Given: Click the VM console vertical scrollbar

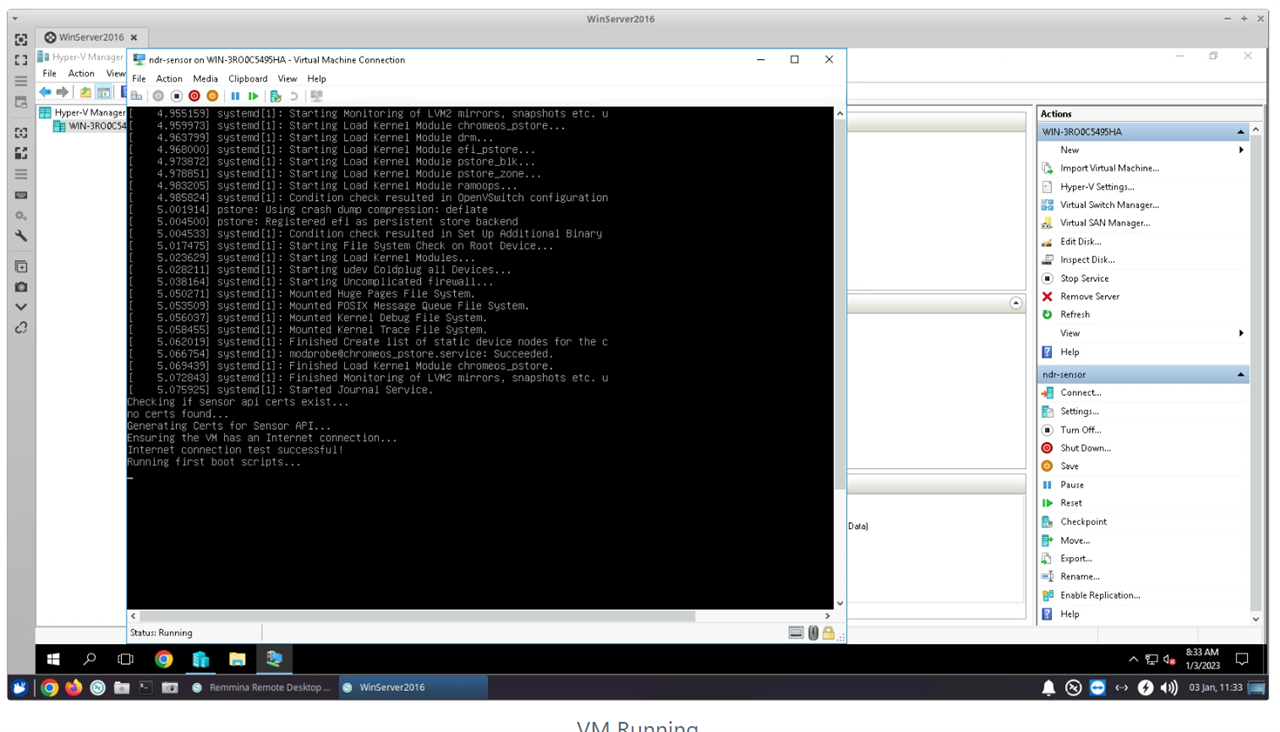Looking at the screenshot, I should 840,303.
